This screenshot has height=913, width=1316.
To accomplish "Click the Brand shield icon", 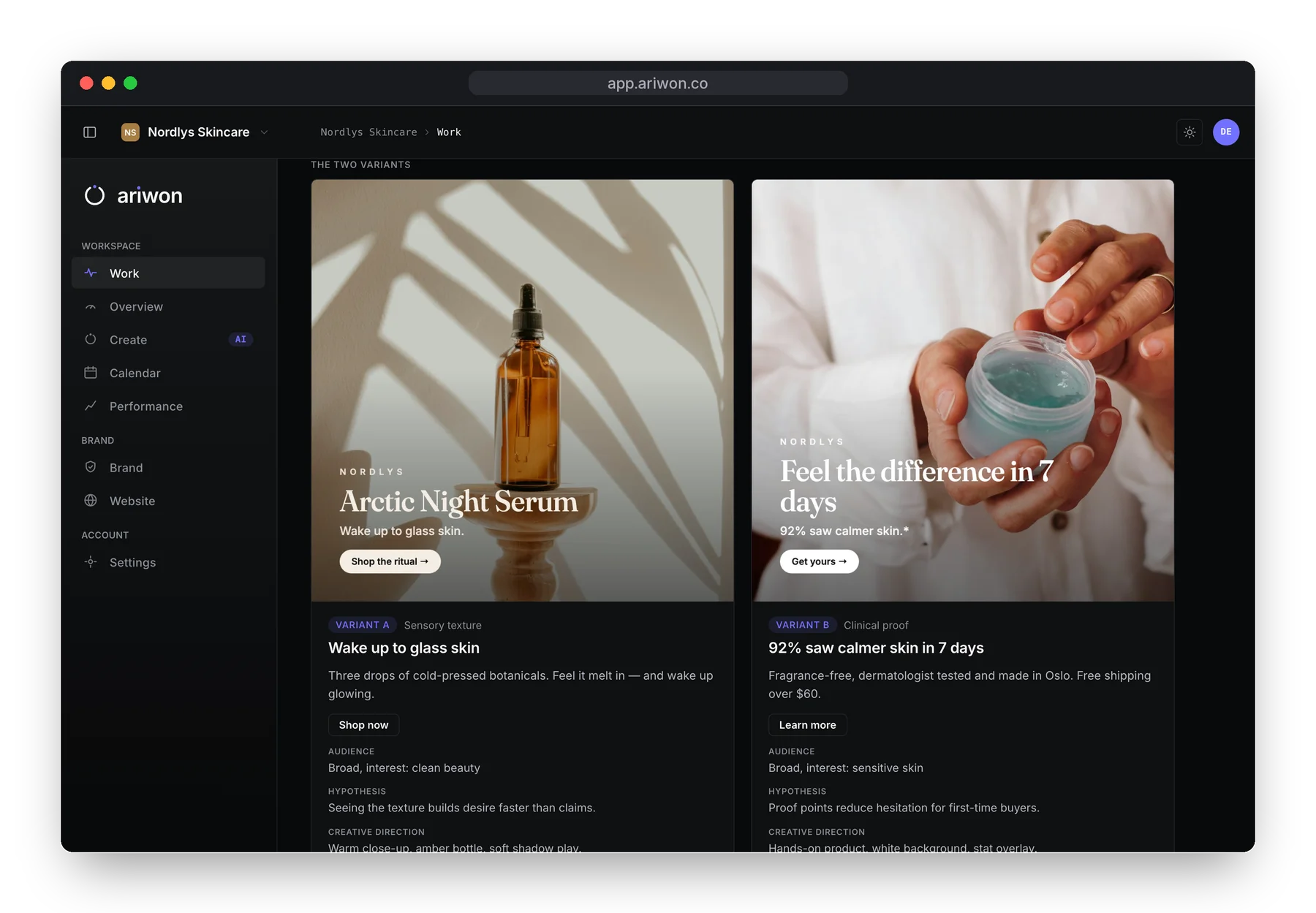I will (x=91, y=467).
